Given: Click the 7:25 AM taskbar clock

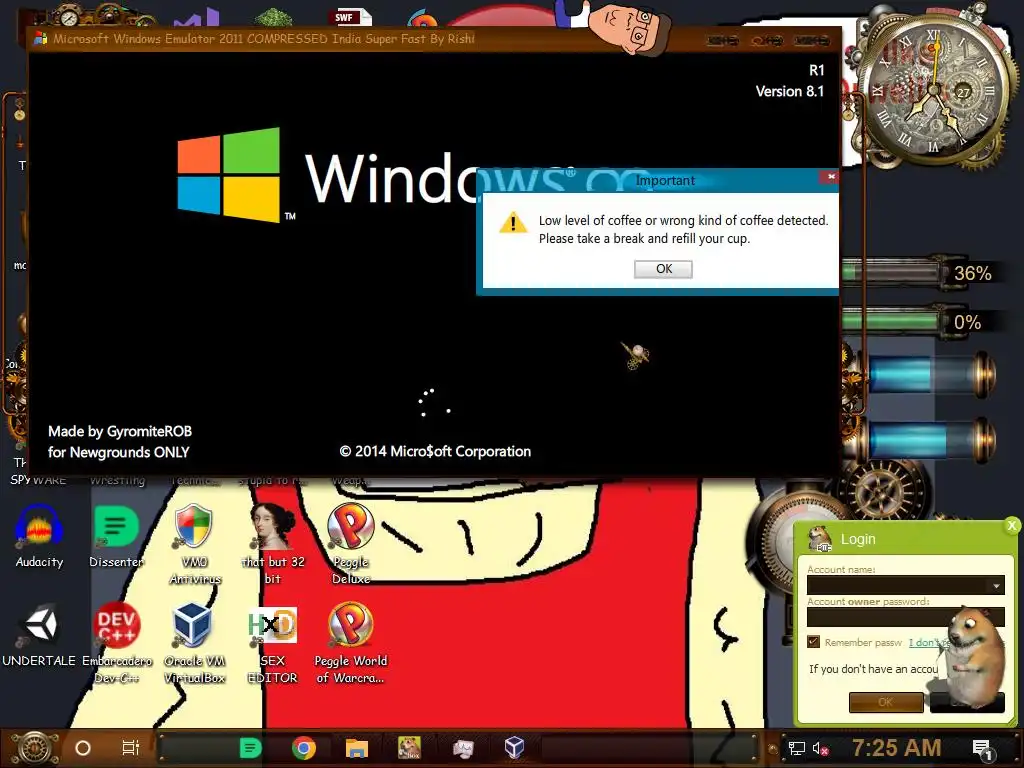Looking at the screenshot, I should [x=897, y=748].
